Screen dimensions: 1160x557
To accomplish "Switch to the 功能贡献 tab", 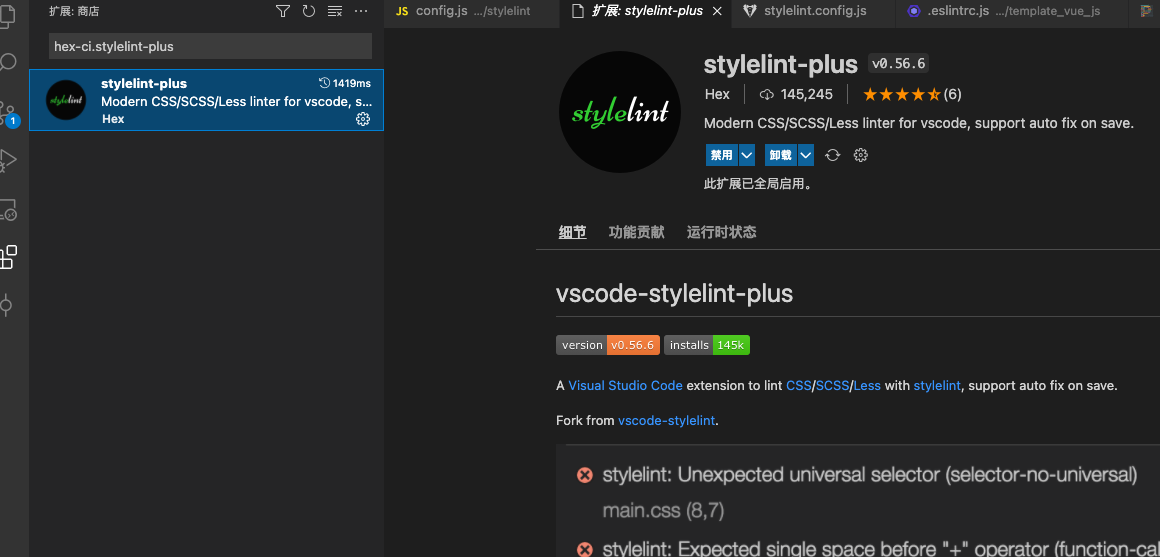I will (x=636, y=232).
